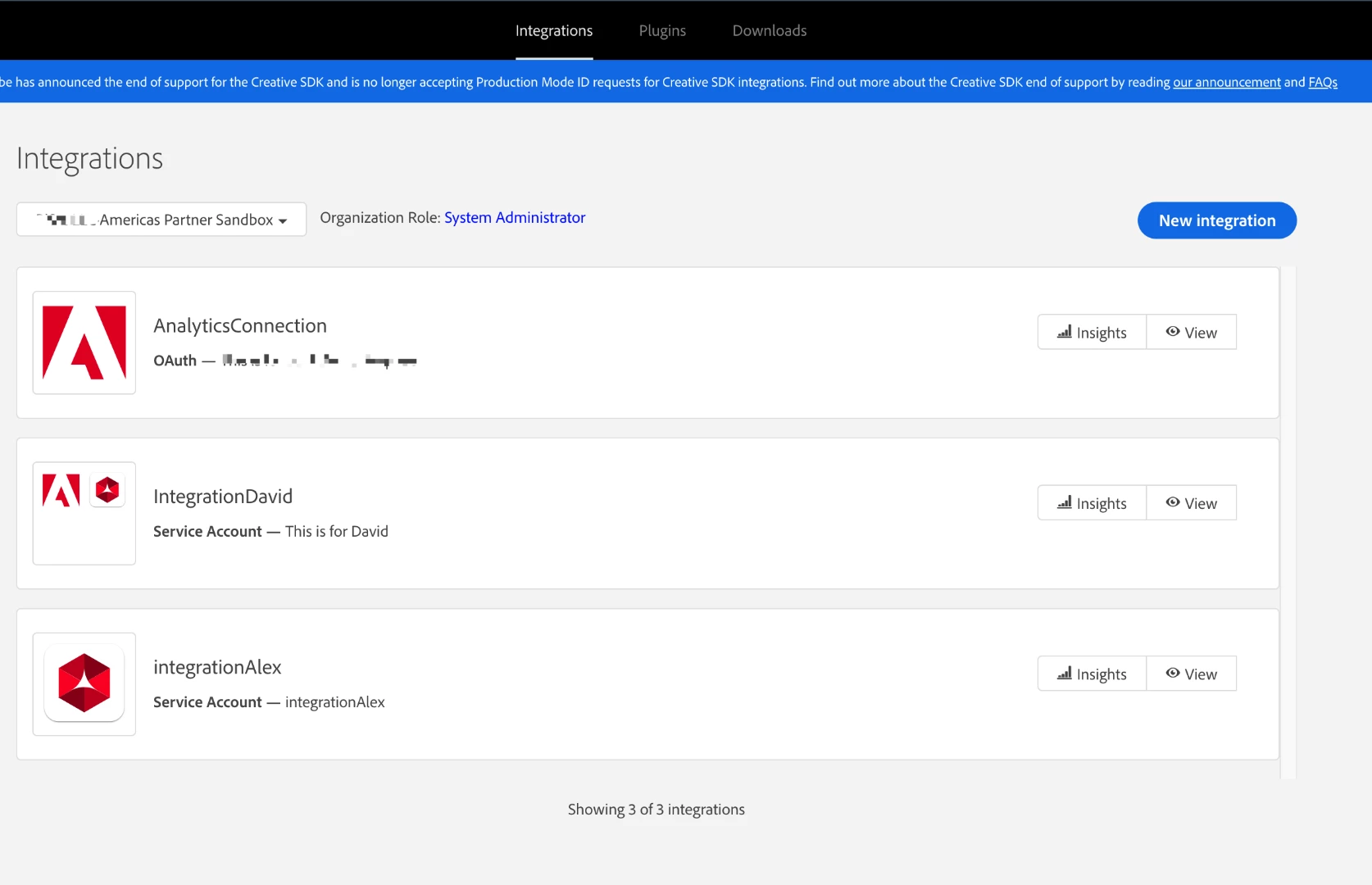View the AnalyticsConnection integration
1372x885 pixels.
[1191, 333]
